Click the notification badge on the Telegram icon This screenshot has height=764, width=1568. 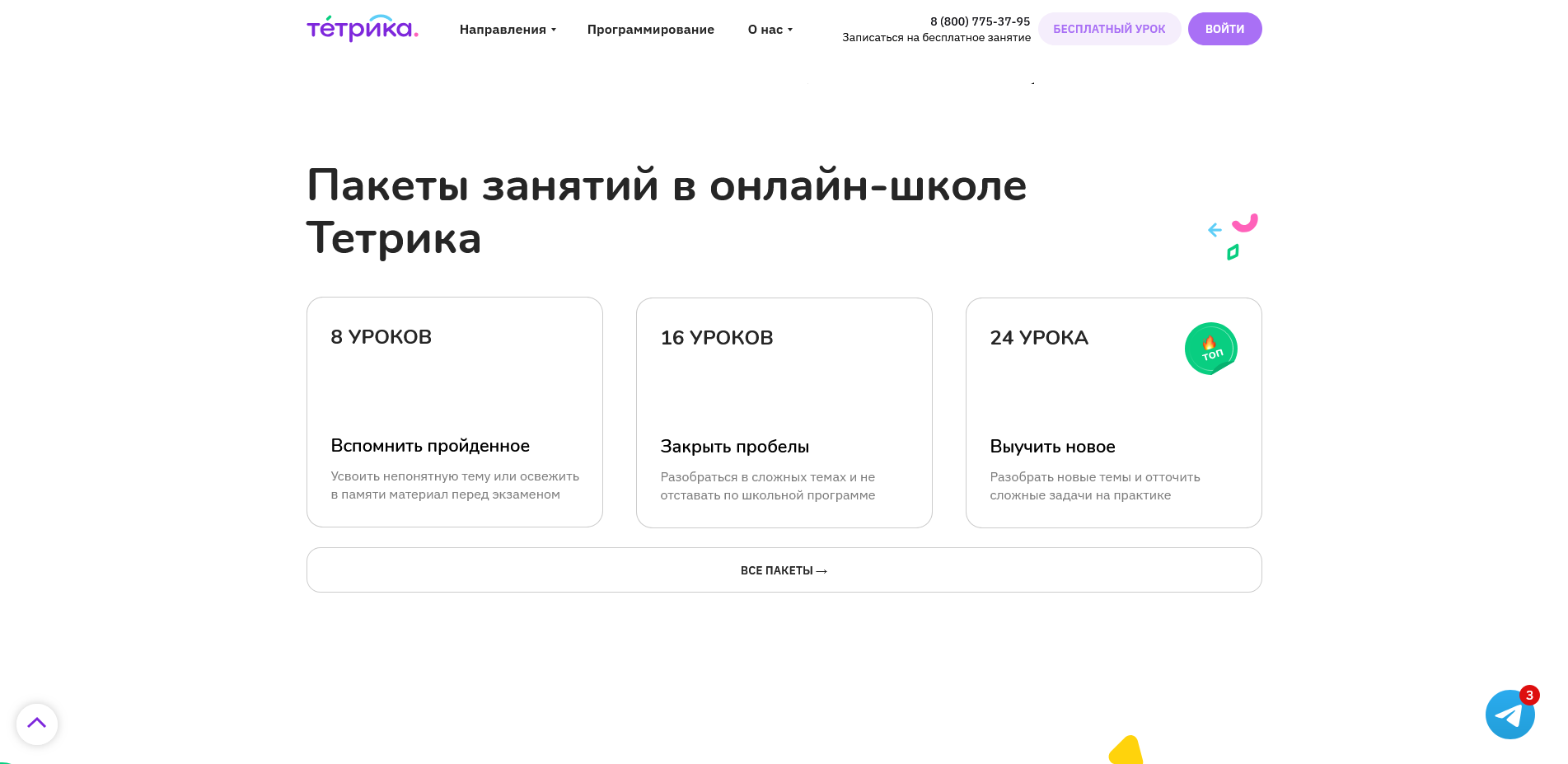(1530, 695)
